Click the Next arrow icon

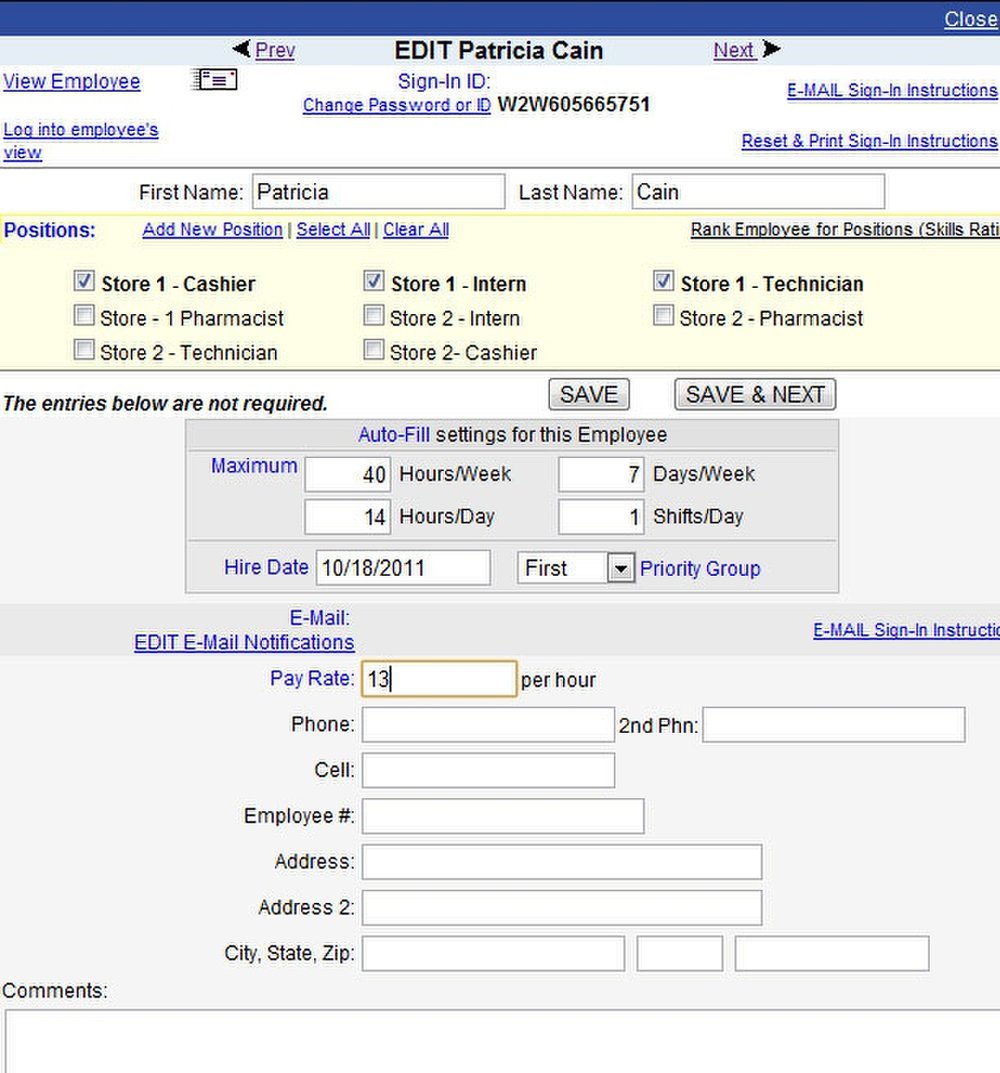click(x=771, y=49)
